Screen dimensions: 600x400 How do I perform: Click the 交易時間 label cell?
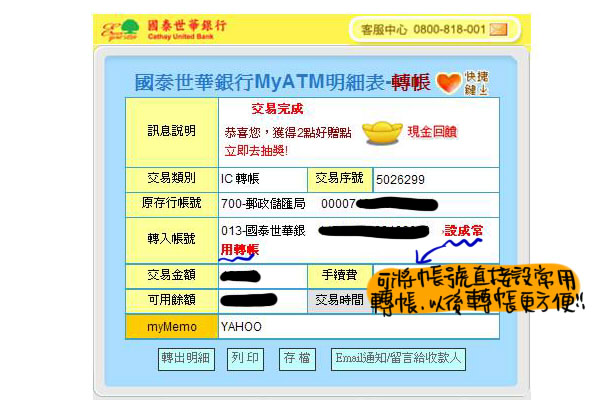pyautogui.click(x=340, y=301)
